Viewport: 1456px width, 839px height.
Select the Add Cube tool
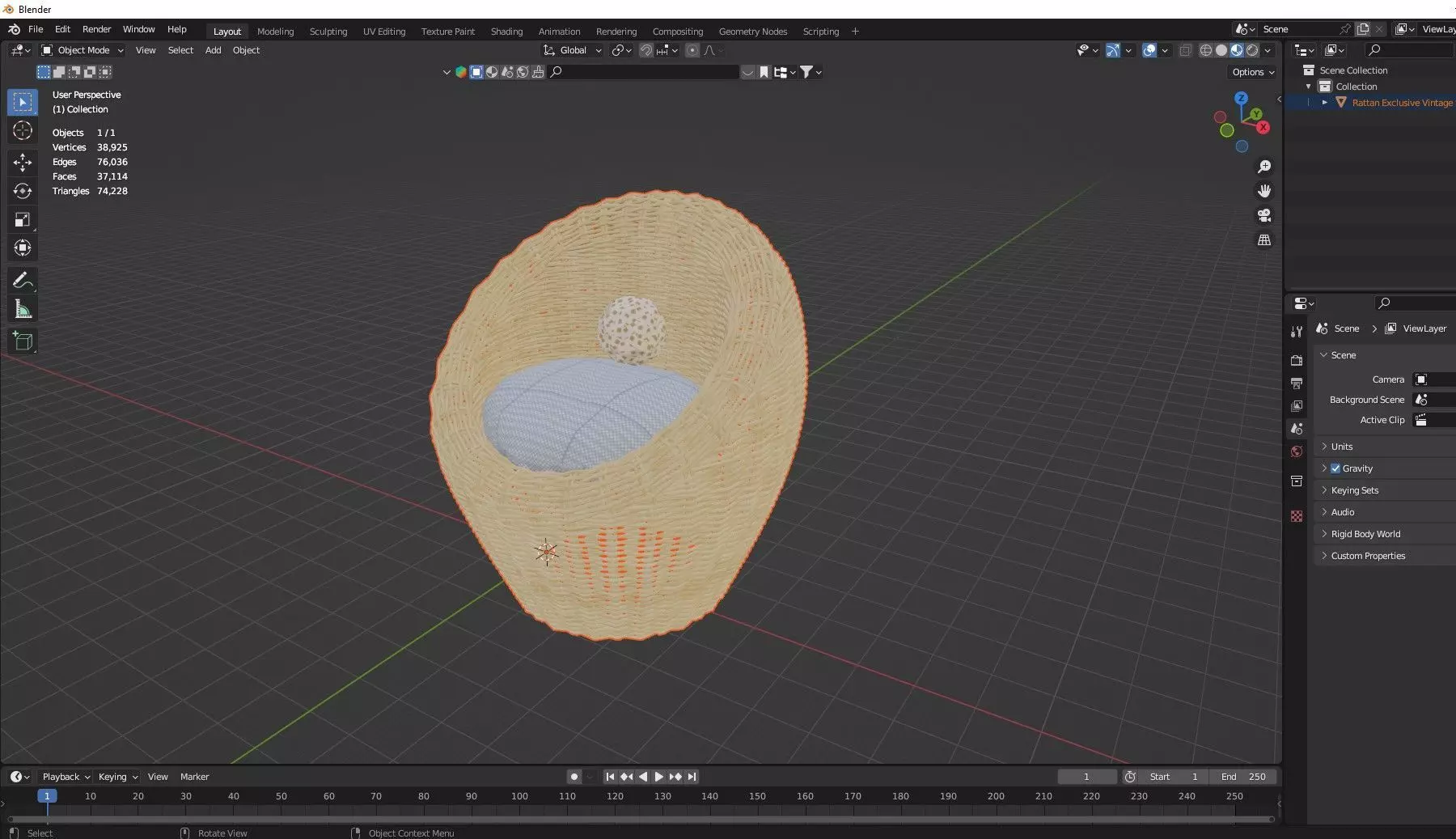pos(23,341)
